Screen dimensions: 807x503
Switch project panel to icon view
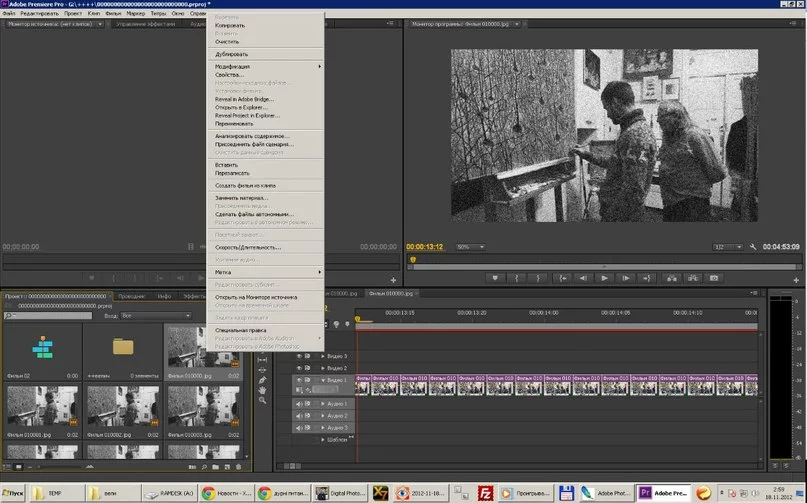(19, 467)
